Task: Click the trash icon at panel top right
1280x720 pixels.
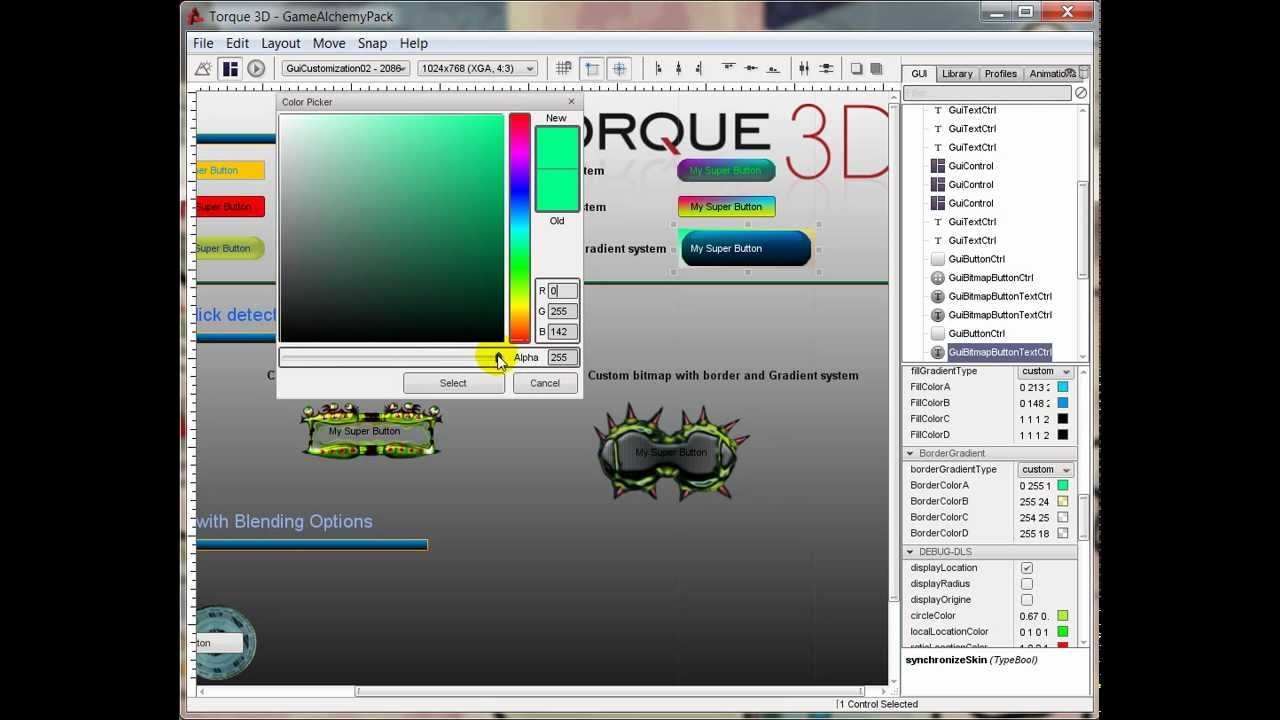Action: click(x=1084, y=73)
